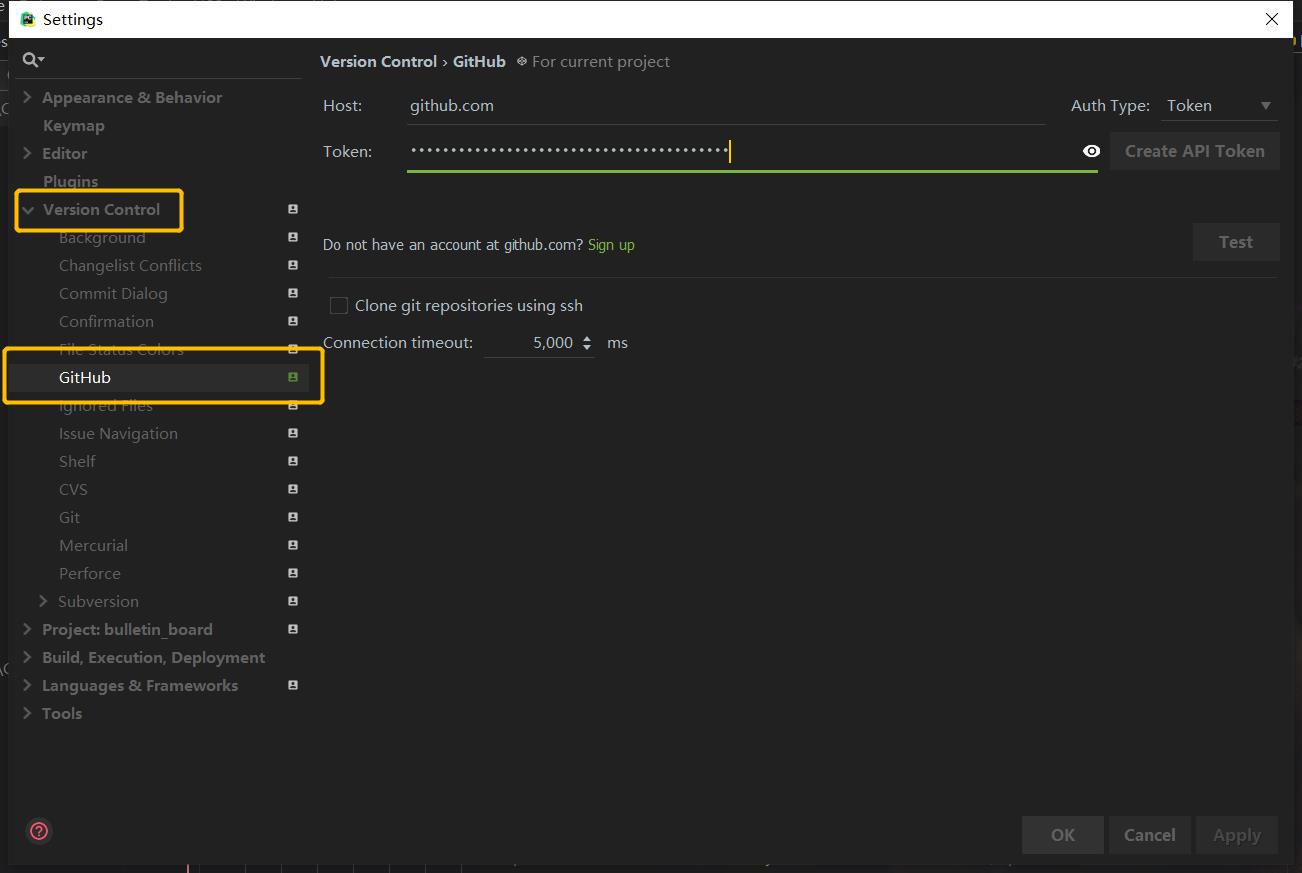Click the For current project indicator icon
The image size is (1302, 873).
pyautogui.click(x=521, y=61)
